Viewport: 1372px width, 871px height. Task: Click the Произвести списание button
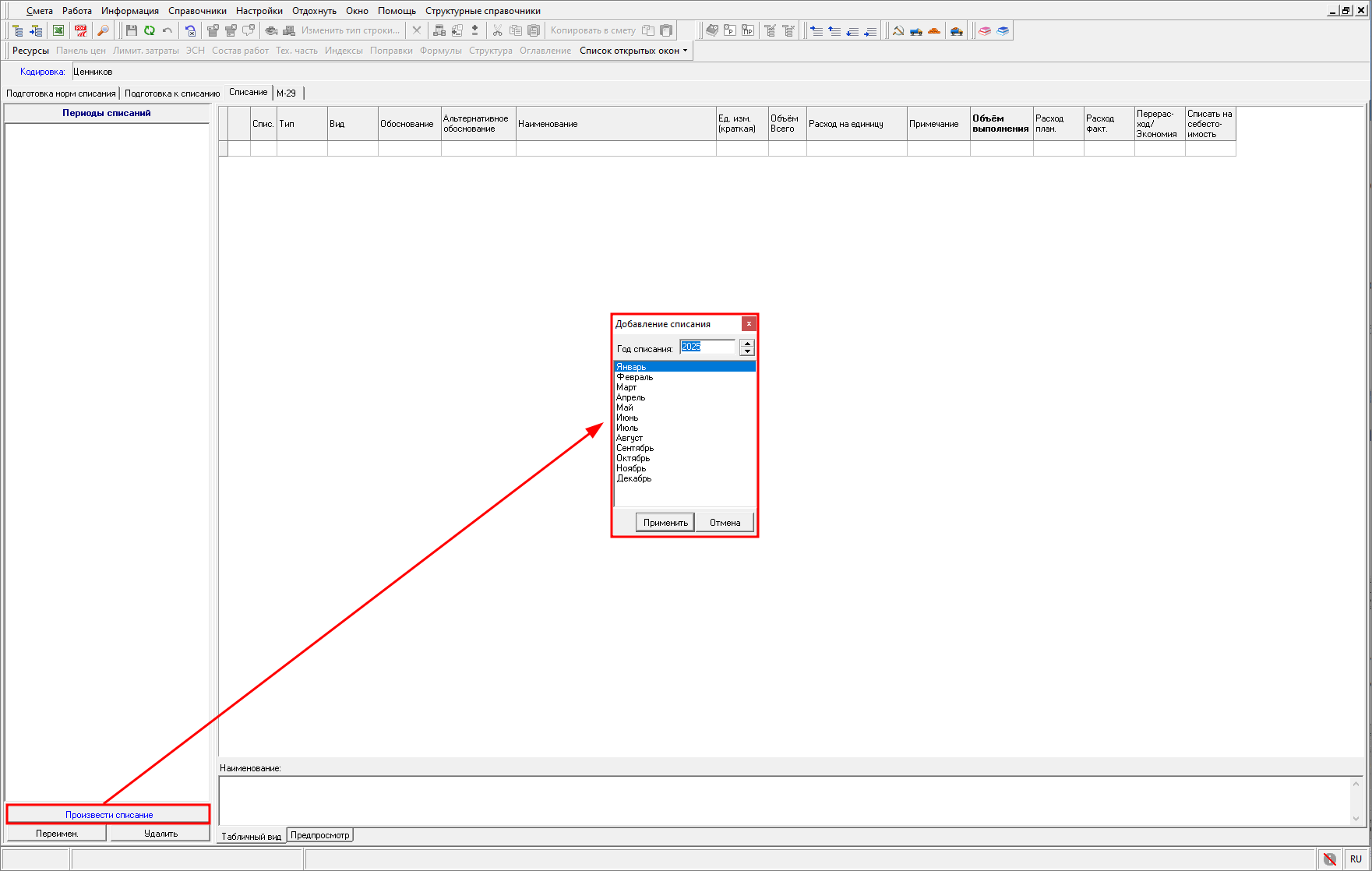[x=108, y=815]
